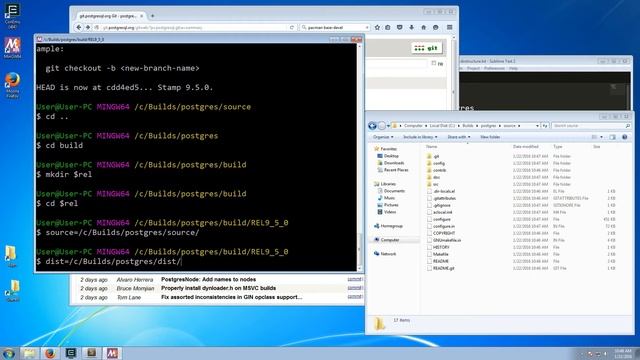640x360 pixels.
Task: Select the COPYRIGHT file
Action: (x=441, y=233)
